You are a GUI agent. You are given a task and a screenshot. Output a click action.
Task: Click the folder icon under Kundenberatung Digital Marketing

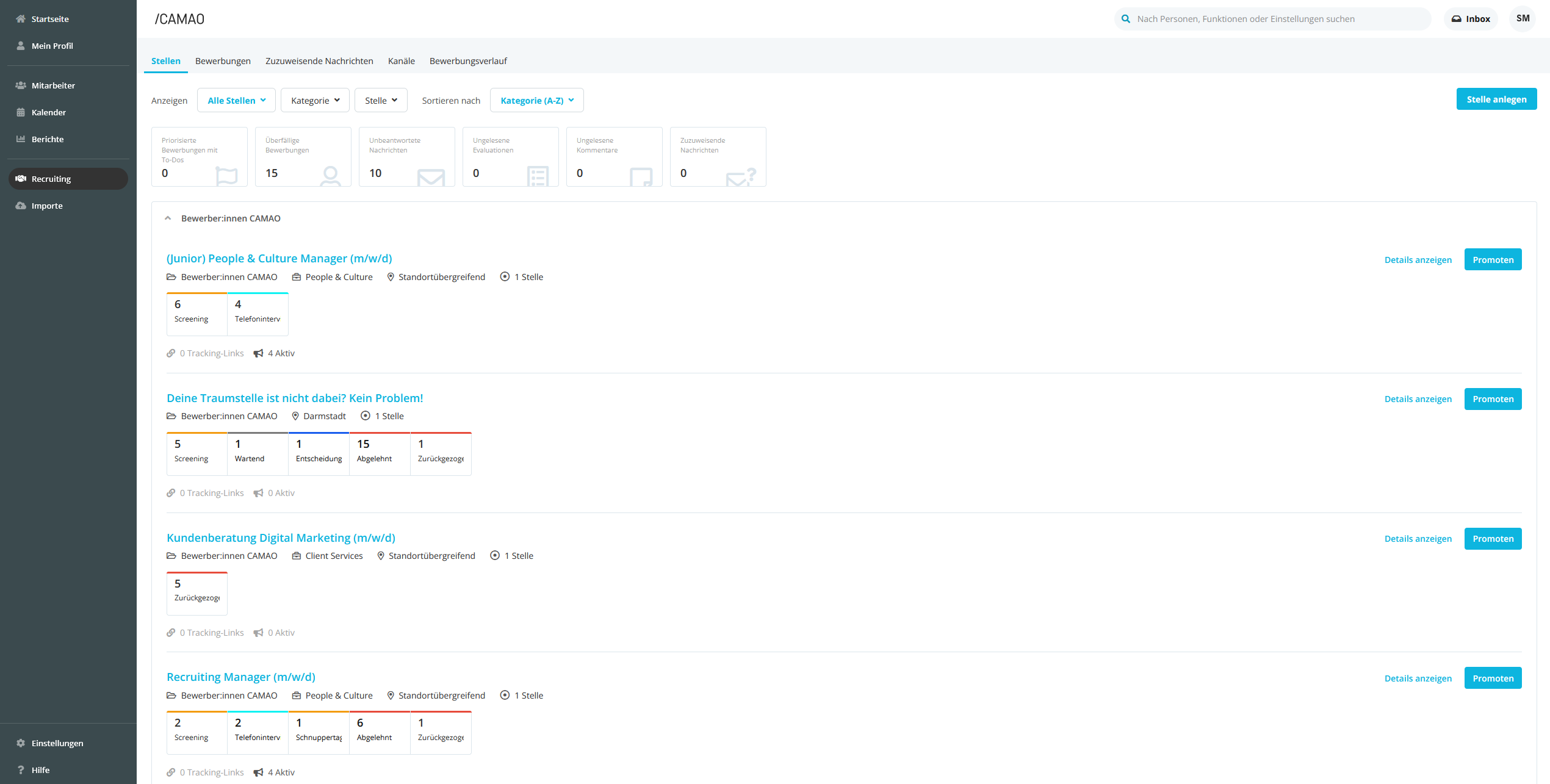click(x=171, y=556)
